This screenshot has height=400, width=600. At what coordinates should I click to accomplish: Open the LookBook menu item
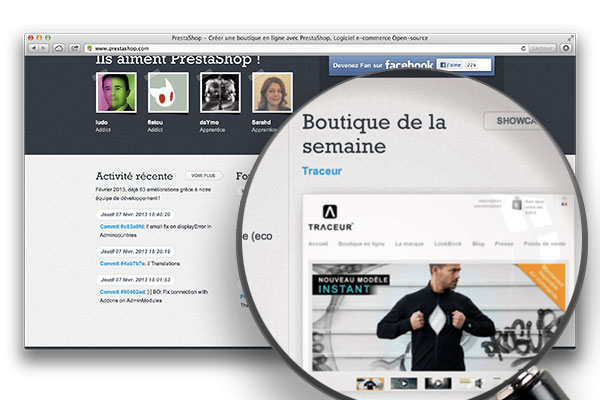(x=448, y=244)
